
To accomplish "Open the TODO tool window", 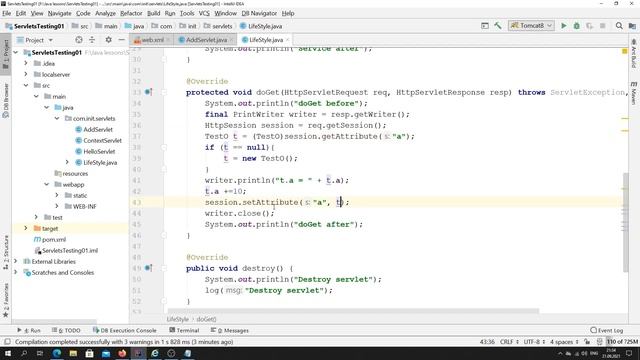I will (66, 330).
